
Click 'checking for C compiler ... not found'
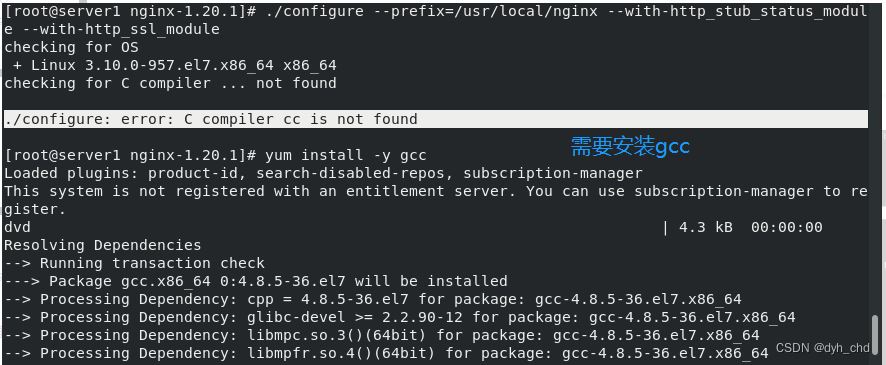pos(170,84)
